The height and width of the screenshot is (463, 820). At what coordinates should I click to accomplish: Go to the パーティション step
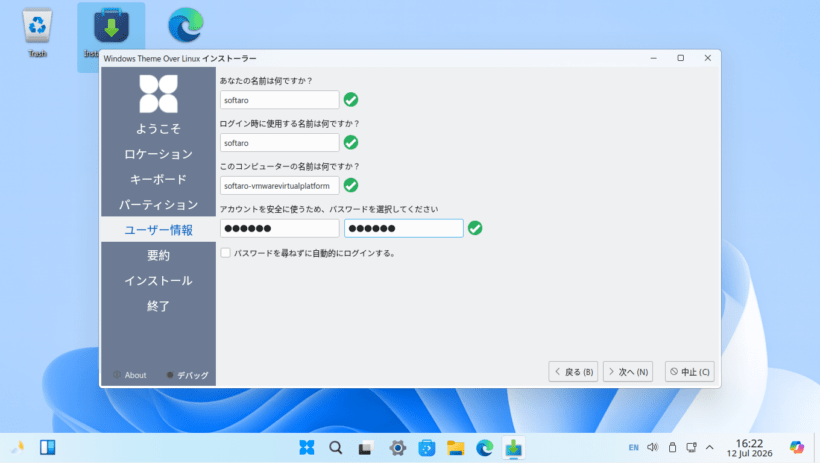point(158,205)
